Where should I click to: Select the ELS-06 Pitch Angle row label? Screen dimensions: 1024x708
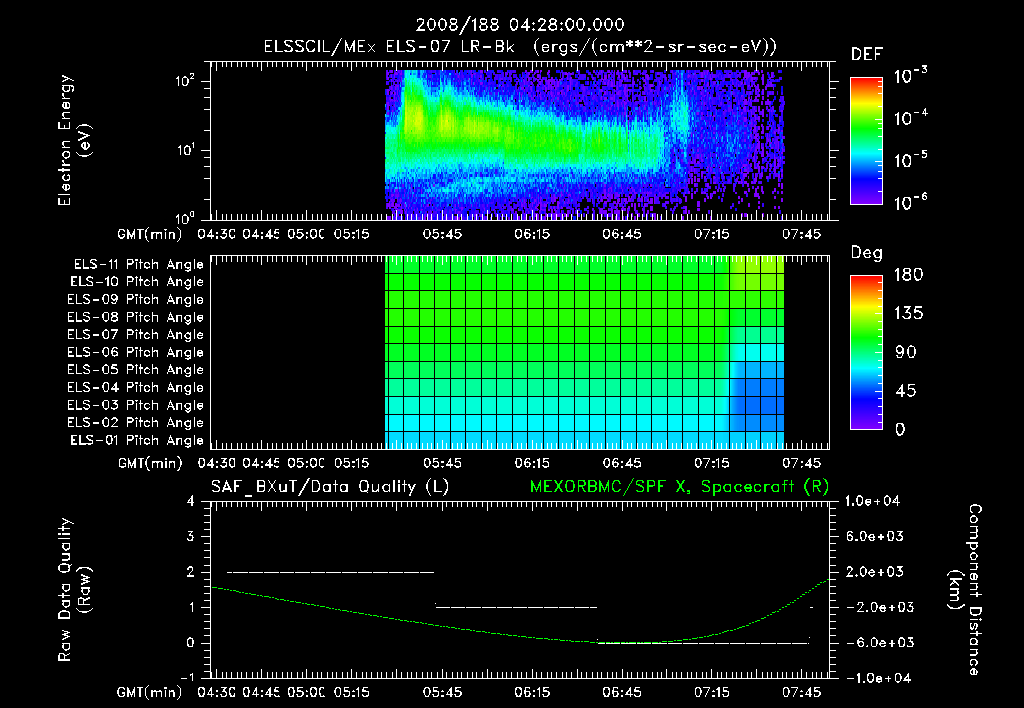click(136, 353)
